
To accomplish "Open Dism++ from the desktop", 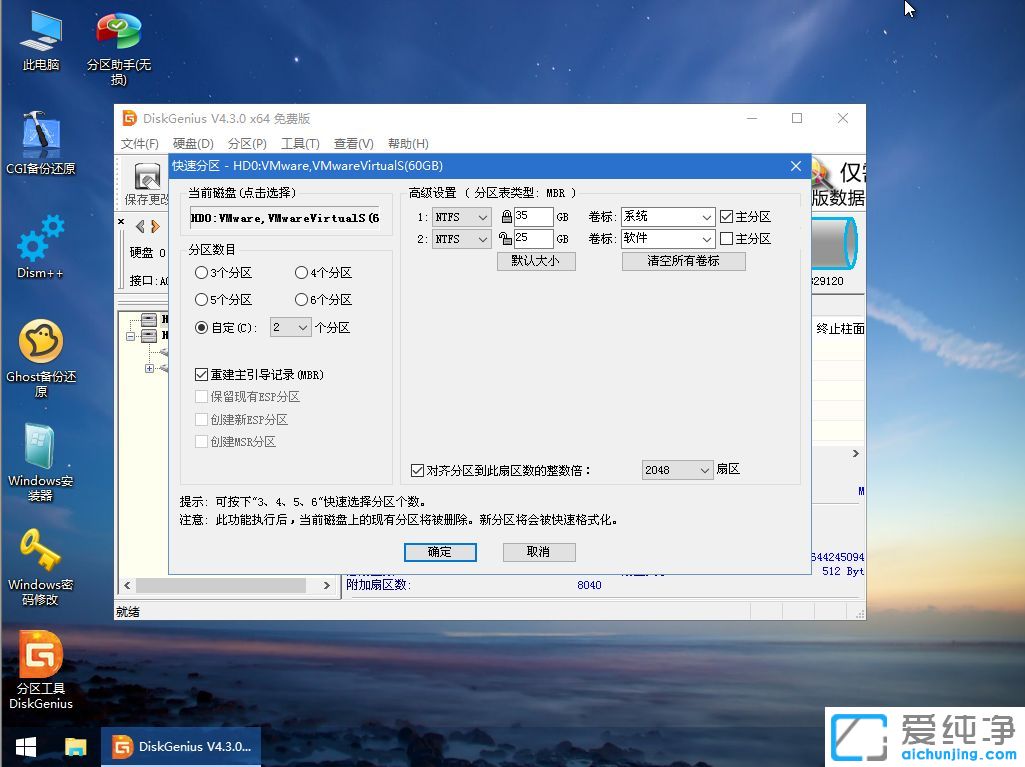I will coord(40,240).
